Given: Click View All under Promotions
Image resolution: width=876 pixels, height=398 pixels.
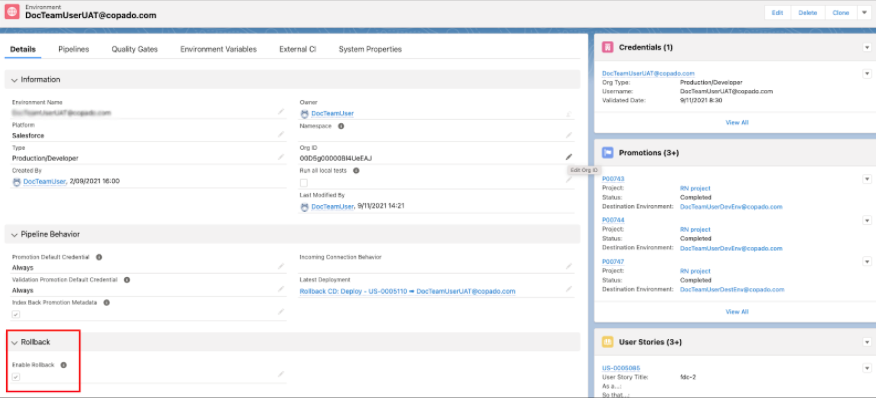Looking at the screenshot, I should click(737, 312).
